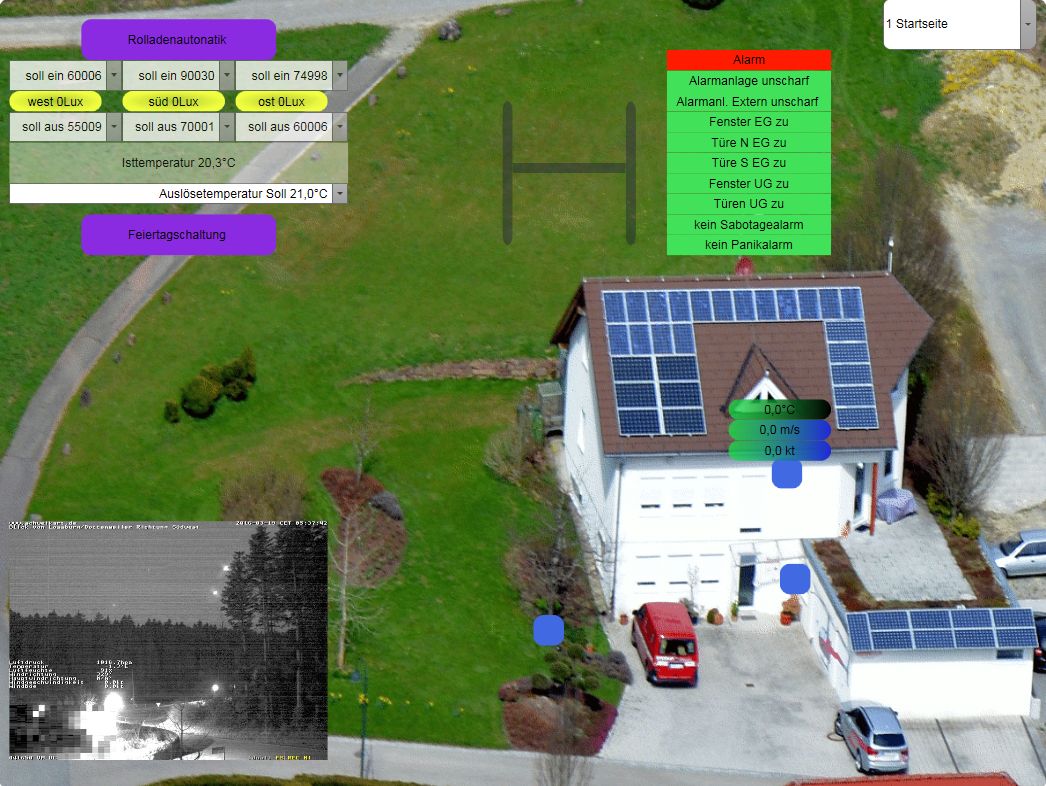
Task: Open the Auslösetemperatur Soll 21,0°C dropdown
Action: (x=340, y=194)
